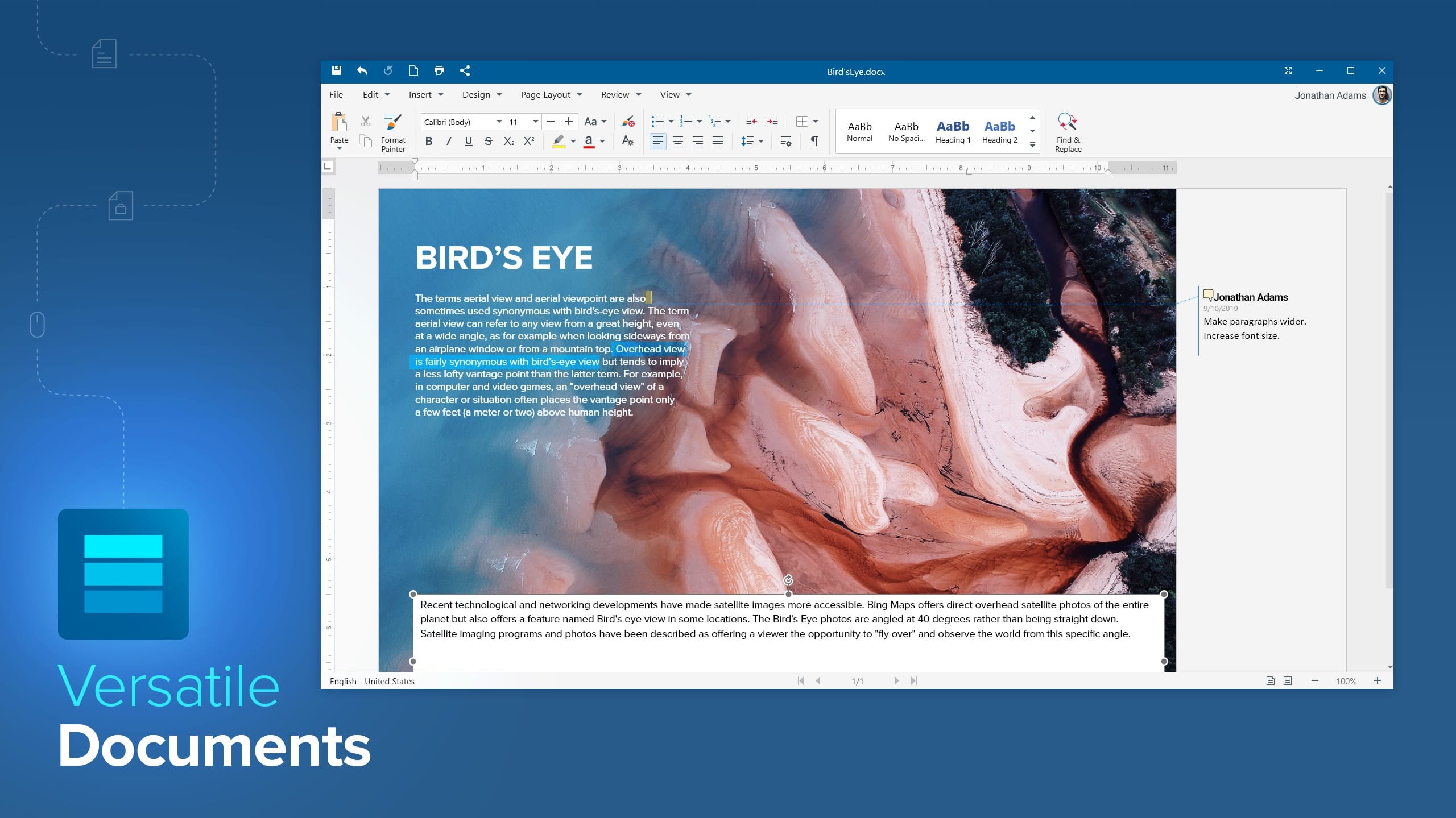Click the Format Painter tool
The width and height of the screenshot is (1456, 818).
[392, 132]
